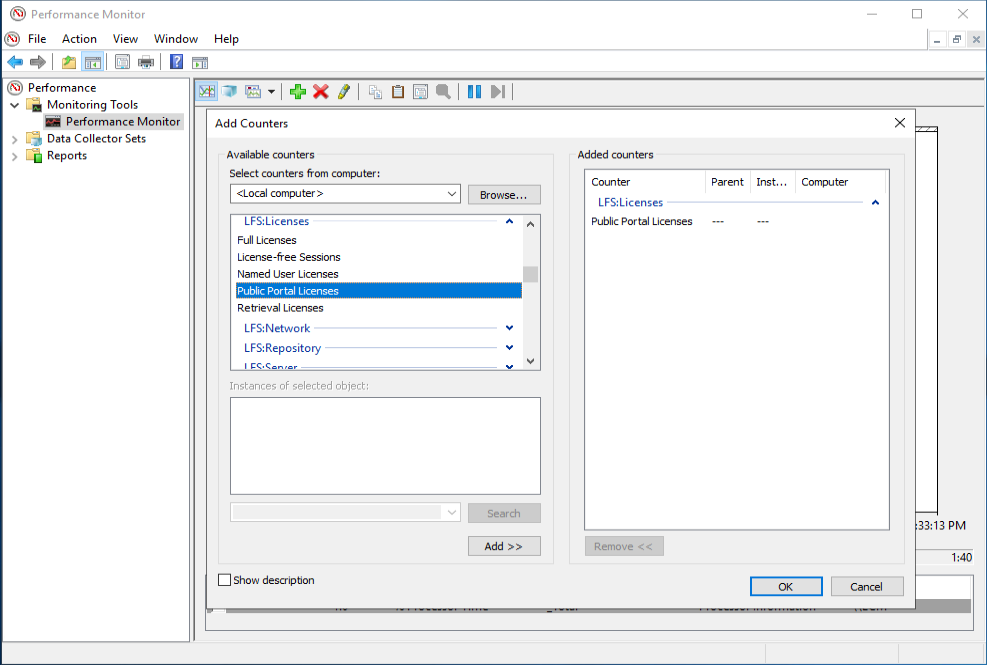The image size is (987, 665).
Task: Toggle the Show/Hide Console Tree icon
Action: [x=93, y=62]
